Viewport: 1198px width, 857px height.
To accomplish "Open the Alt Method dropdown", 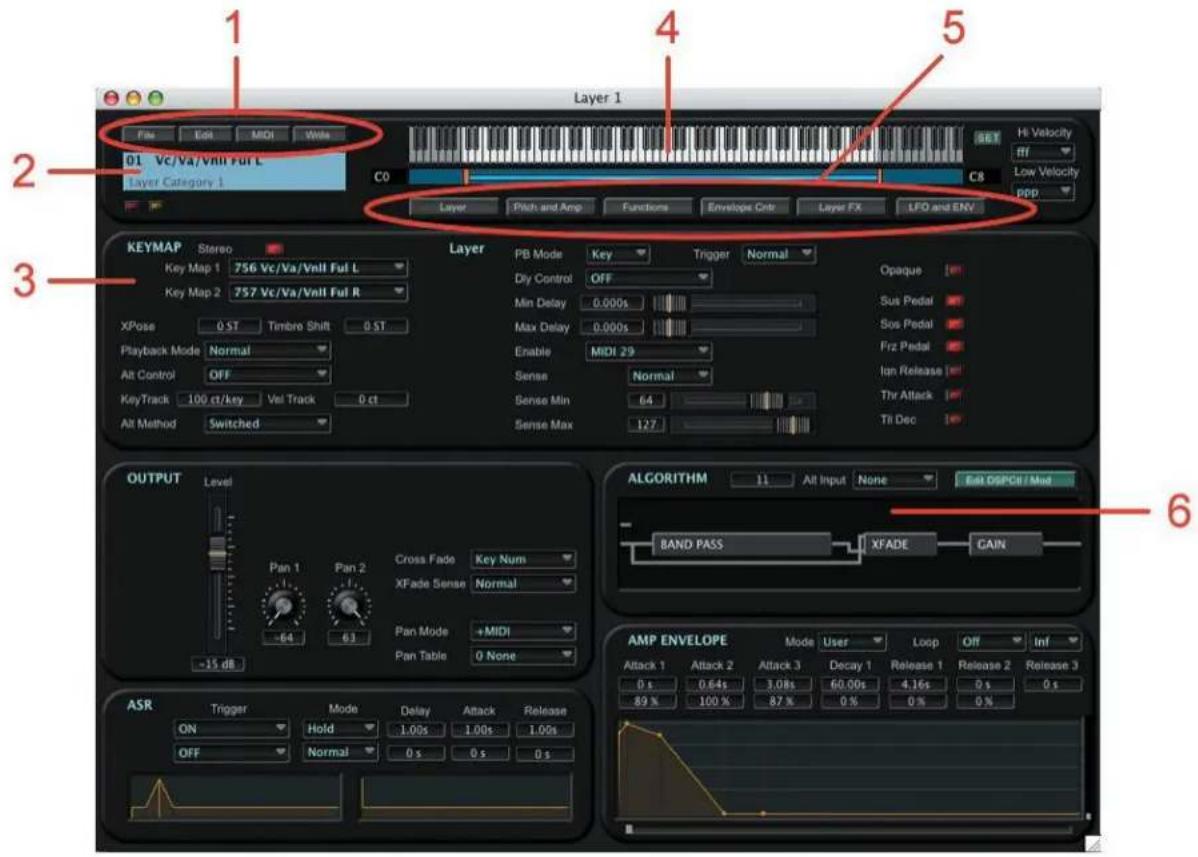I will coord(267,424).
